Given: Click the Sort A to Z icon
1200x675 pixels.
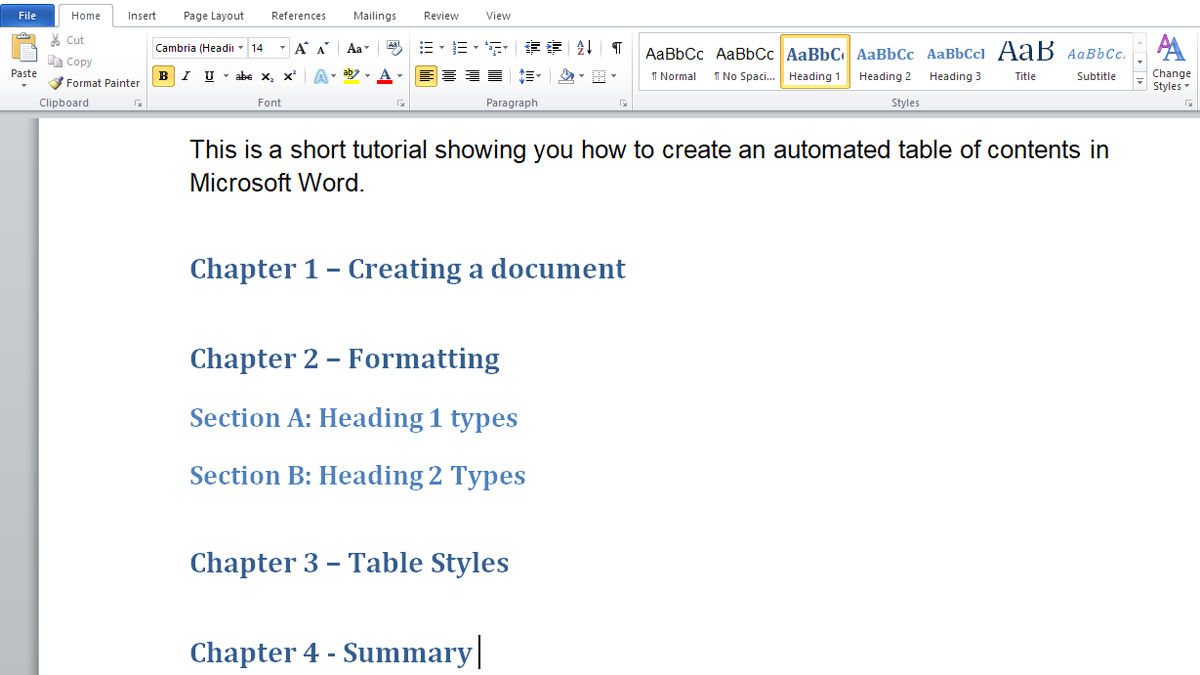Looking at the screenshot, I should point(585,48).
